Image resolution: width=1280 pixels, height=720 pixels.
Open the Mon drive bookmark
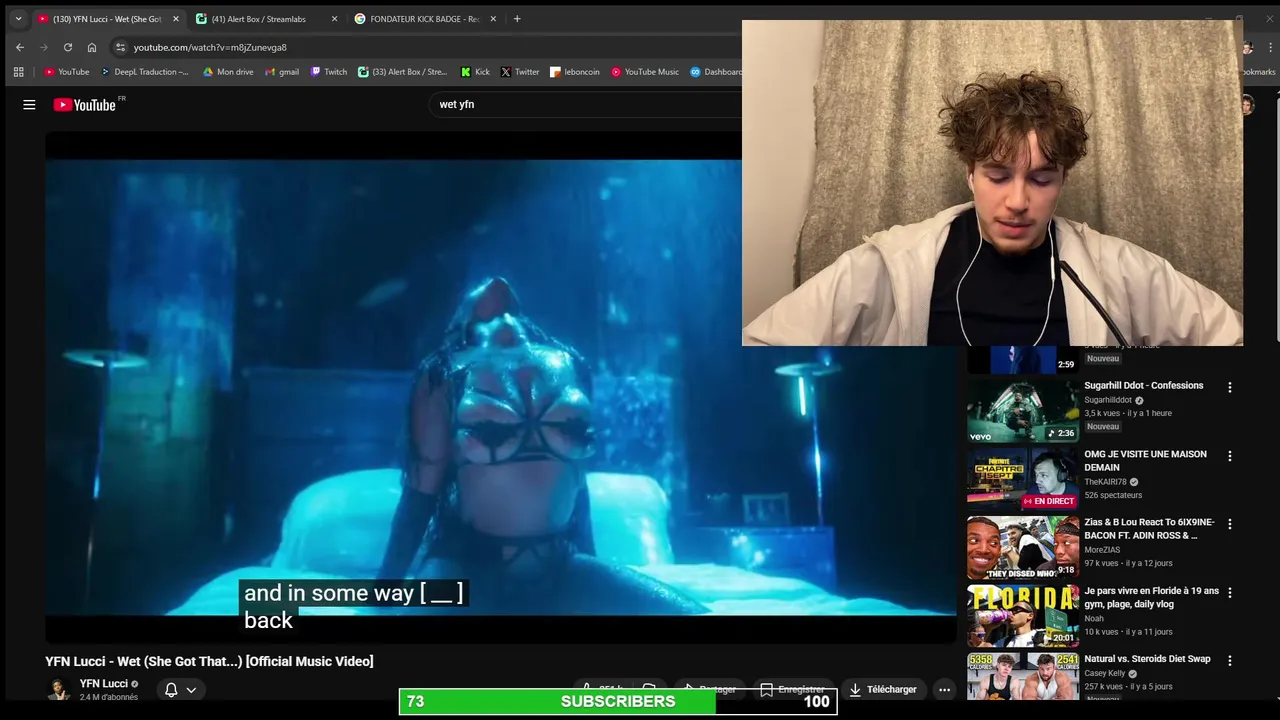click(x=228, y=72)
